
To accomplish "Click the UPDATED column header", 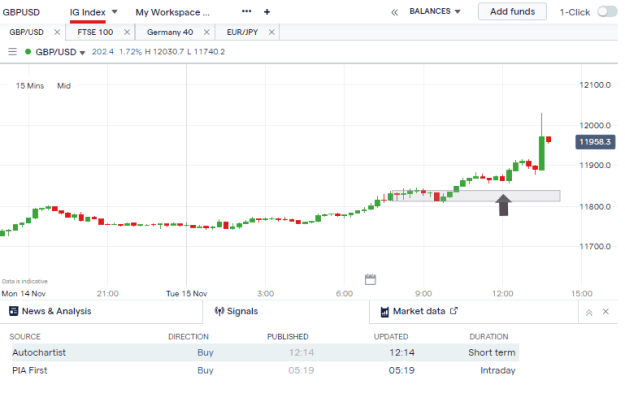I will pyautogui.click(x=391, y=337).
